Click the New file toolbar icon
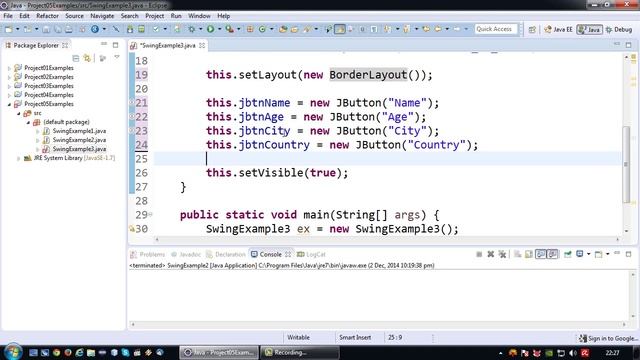The height and width of the screenshot is (360, 640). pyautogui.click(x=9, y=29)
